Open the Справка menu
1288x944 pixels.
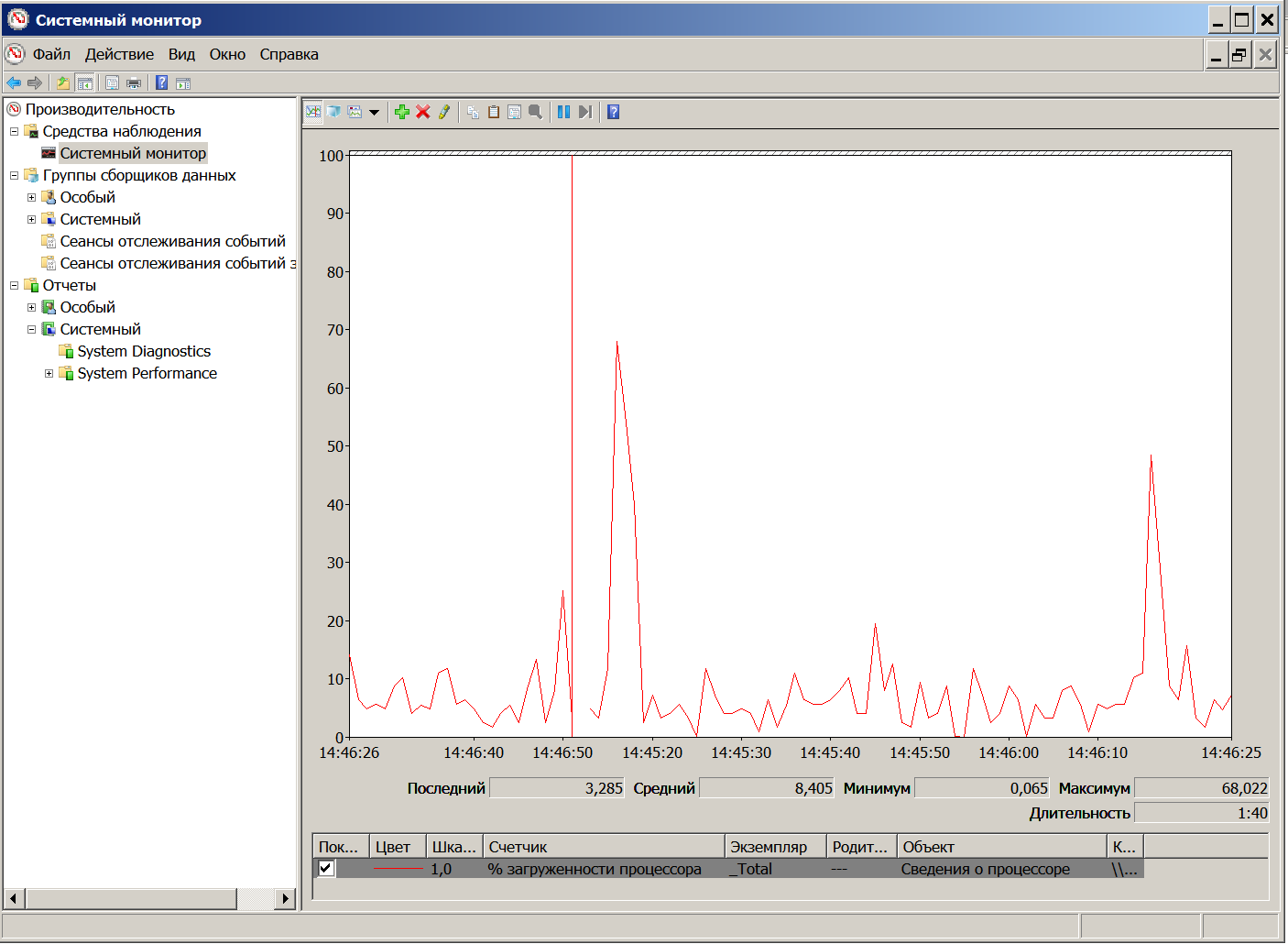(x=289, y=54)
